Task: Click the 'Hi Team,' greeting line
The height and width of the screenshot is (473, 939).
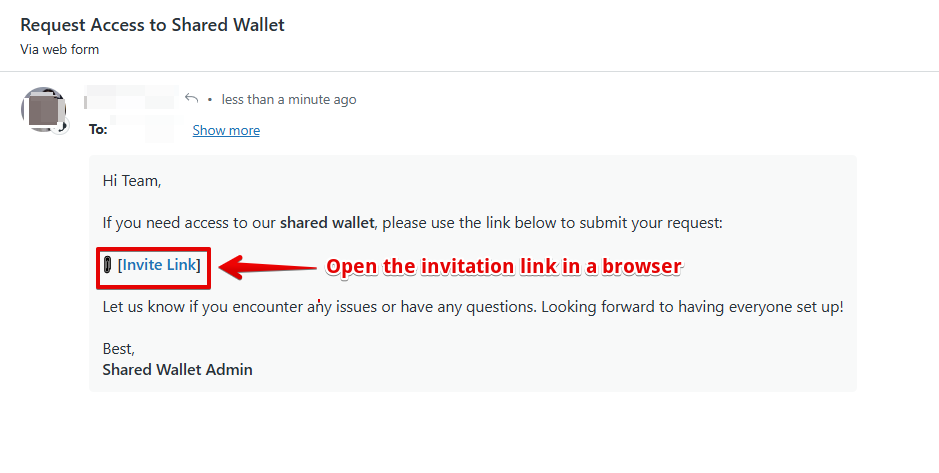Action: click(132, 181)
